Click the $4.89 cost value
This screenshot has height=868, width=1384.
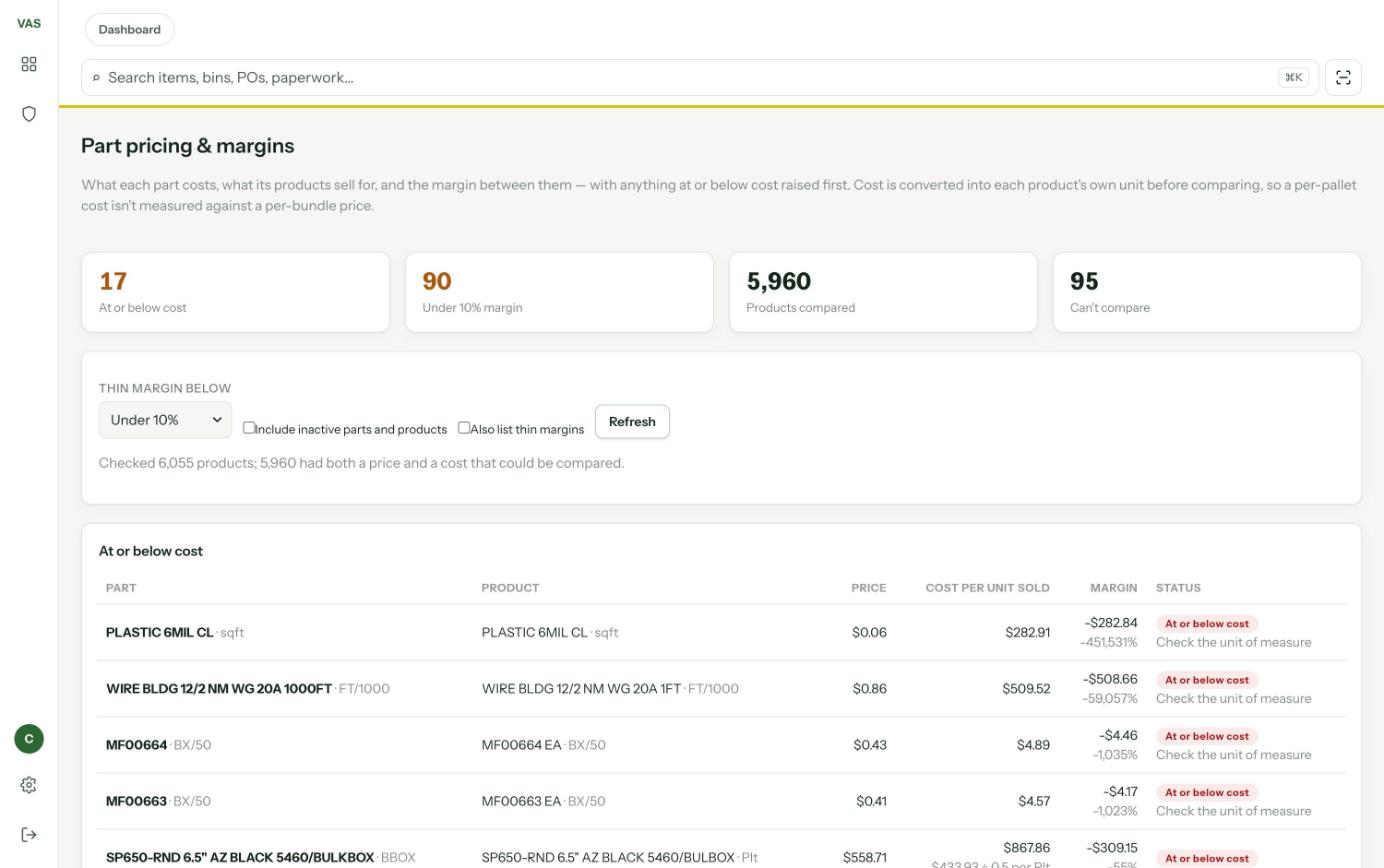click(1034, 745)
